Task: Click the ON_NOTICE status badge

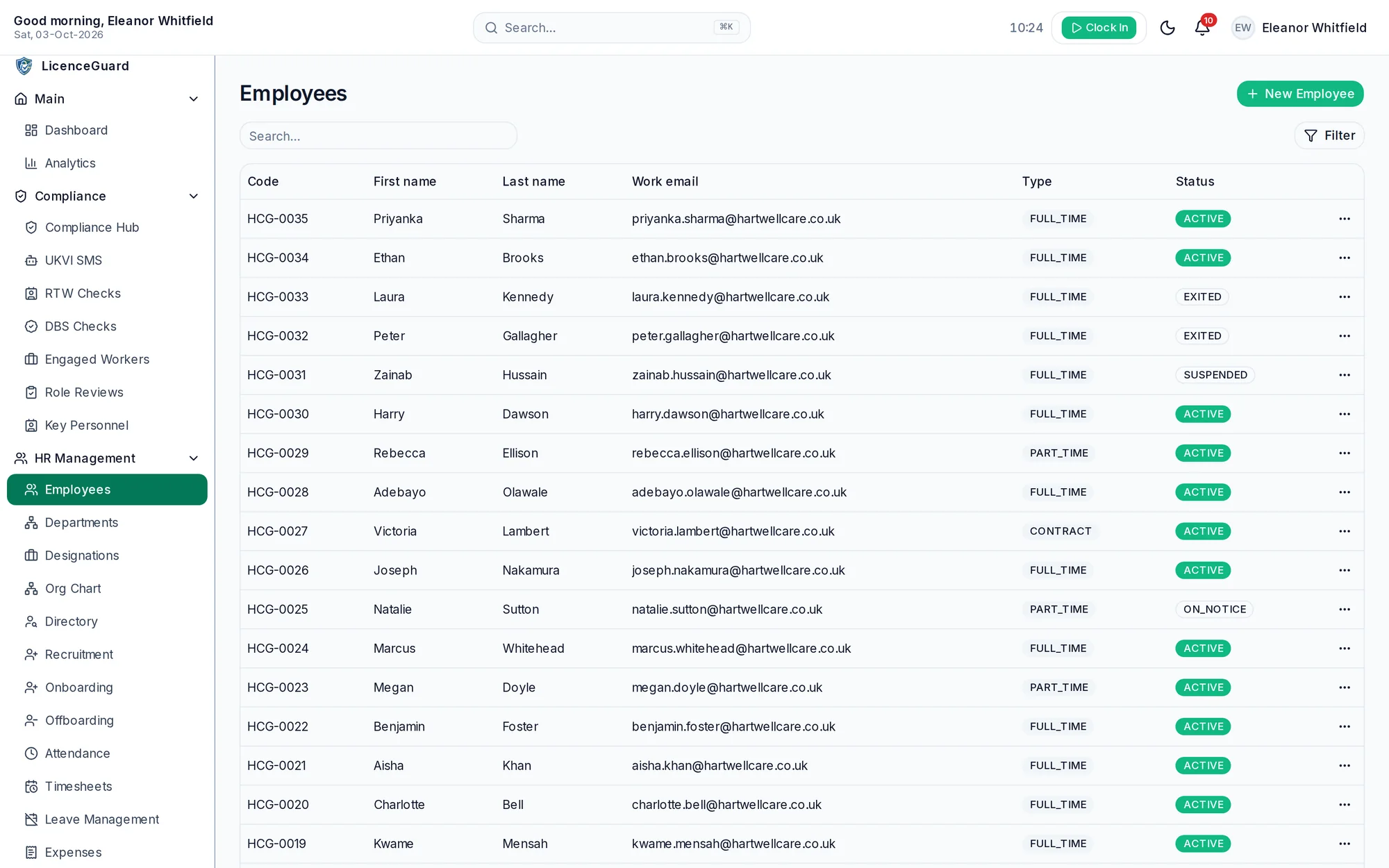Action: tap(1215, 609)
